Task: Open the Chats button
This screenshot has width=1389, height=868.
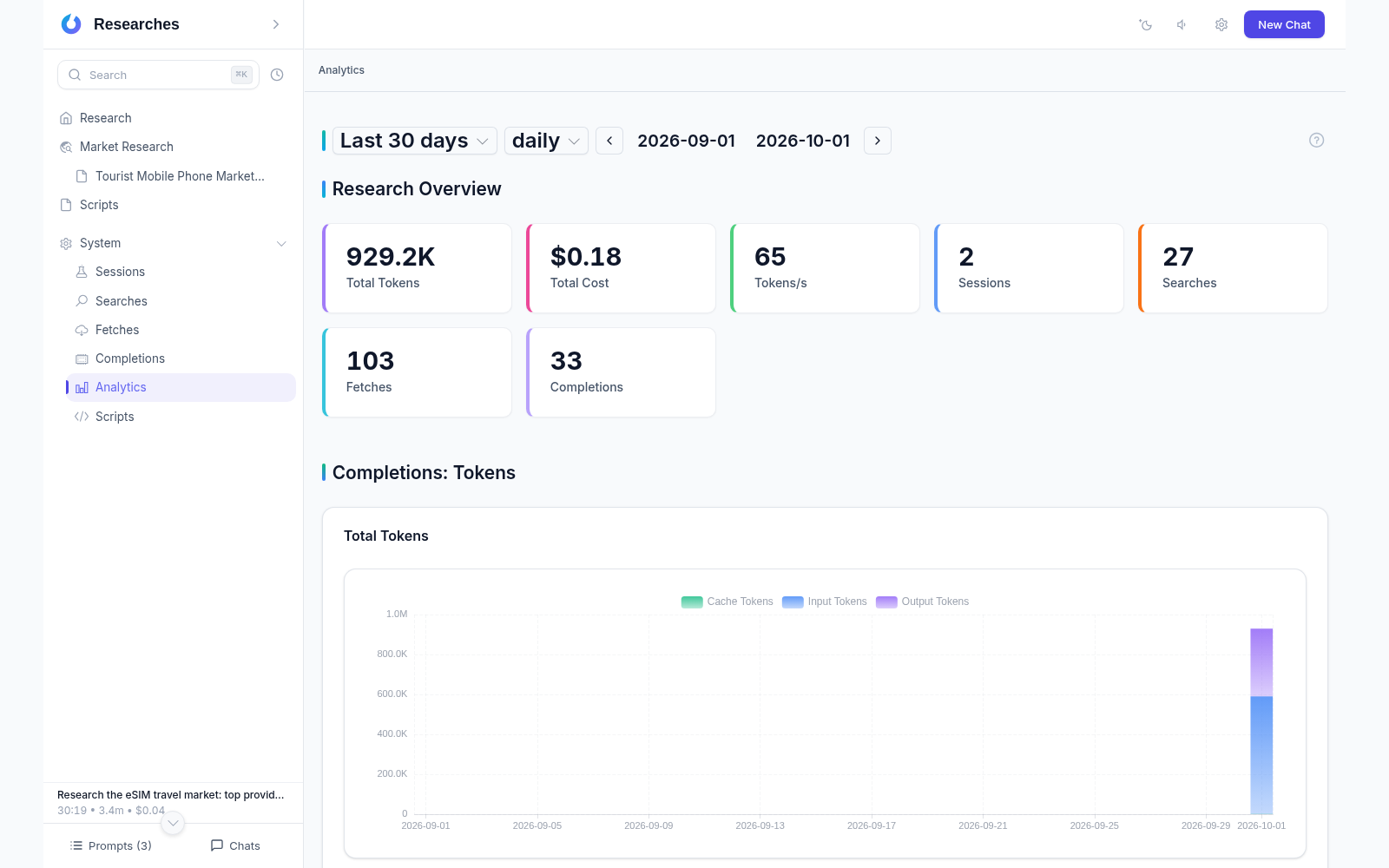Action: click(x=235, y=845)
